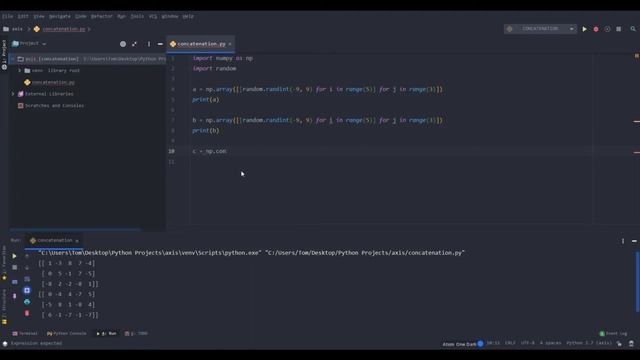Toggle the Project side tab on the left edge

pos(4,54)
